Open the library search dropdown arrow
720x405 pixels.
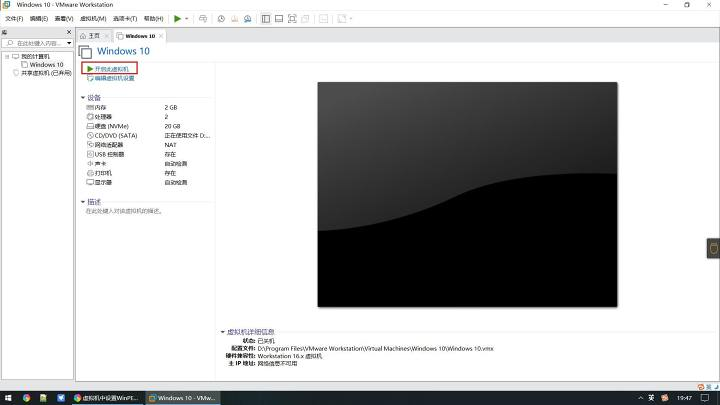pyautogui.click(x=69, y=43)
